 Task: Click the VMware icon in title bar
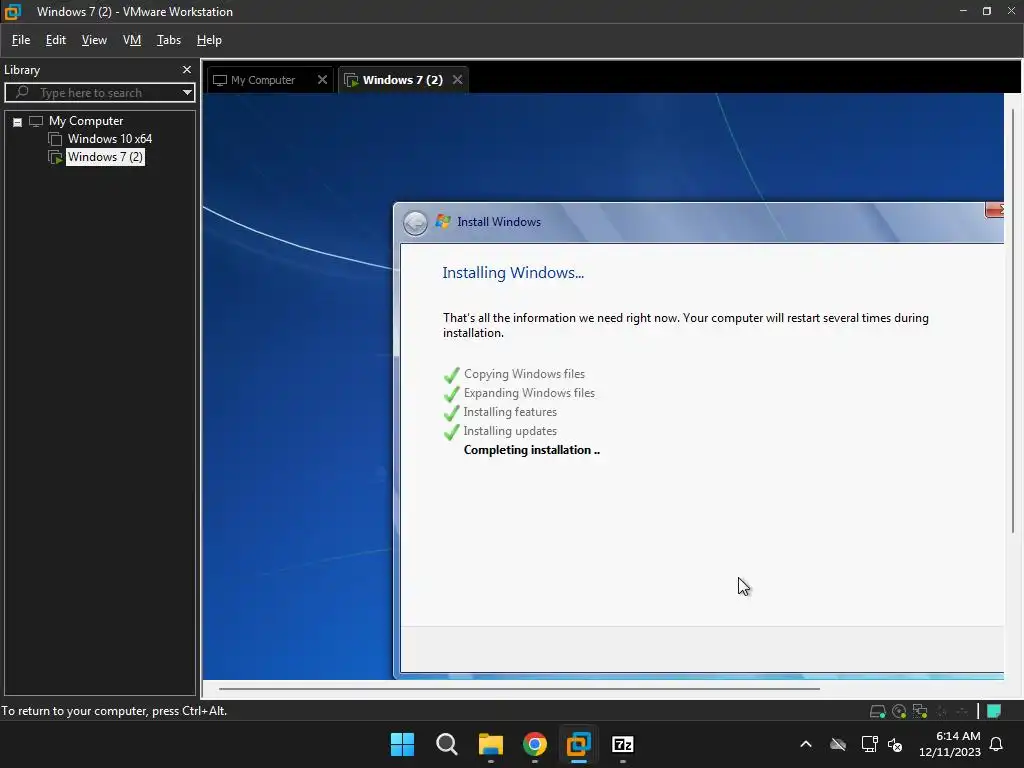point(13,12)
